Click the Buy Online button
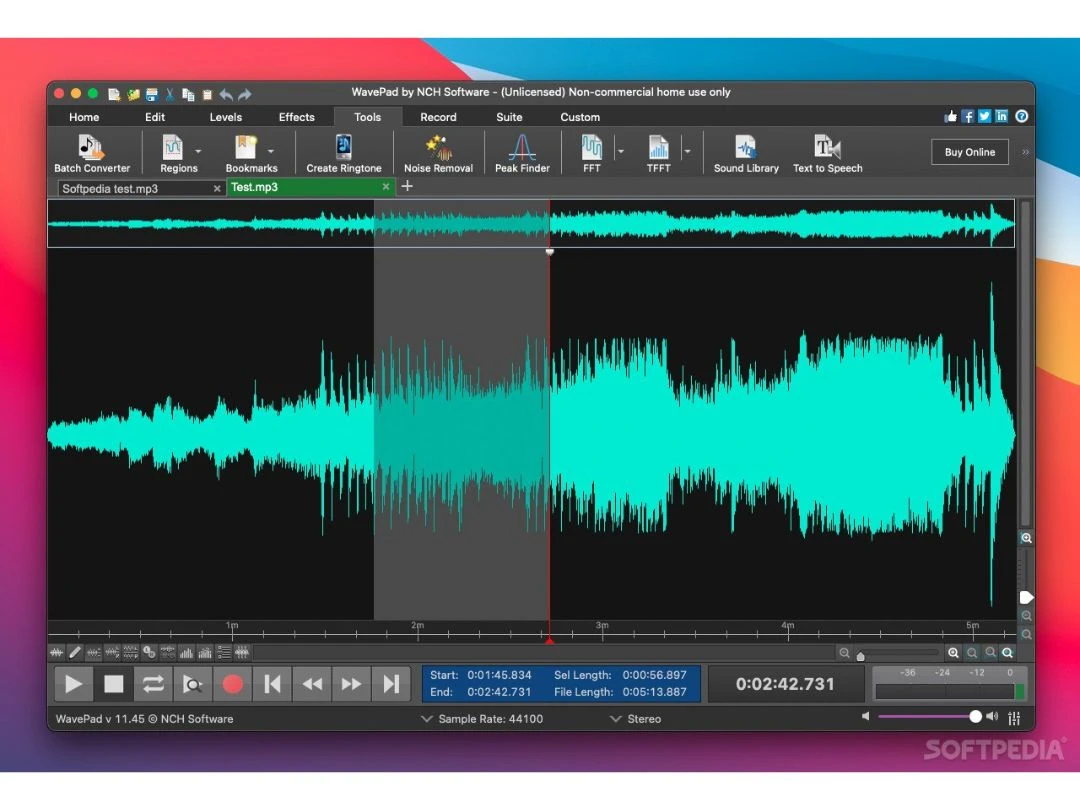1080x810 pixels. [970, 152]
